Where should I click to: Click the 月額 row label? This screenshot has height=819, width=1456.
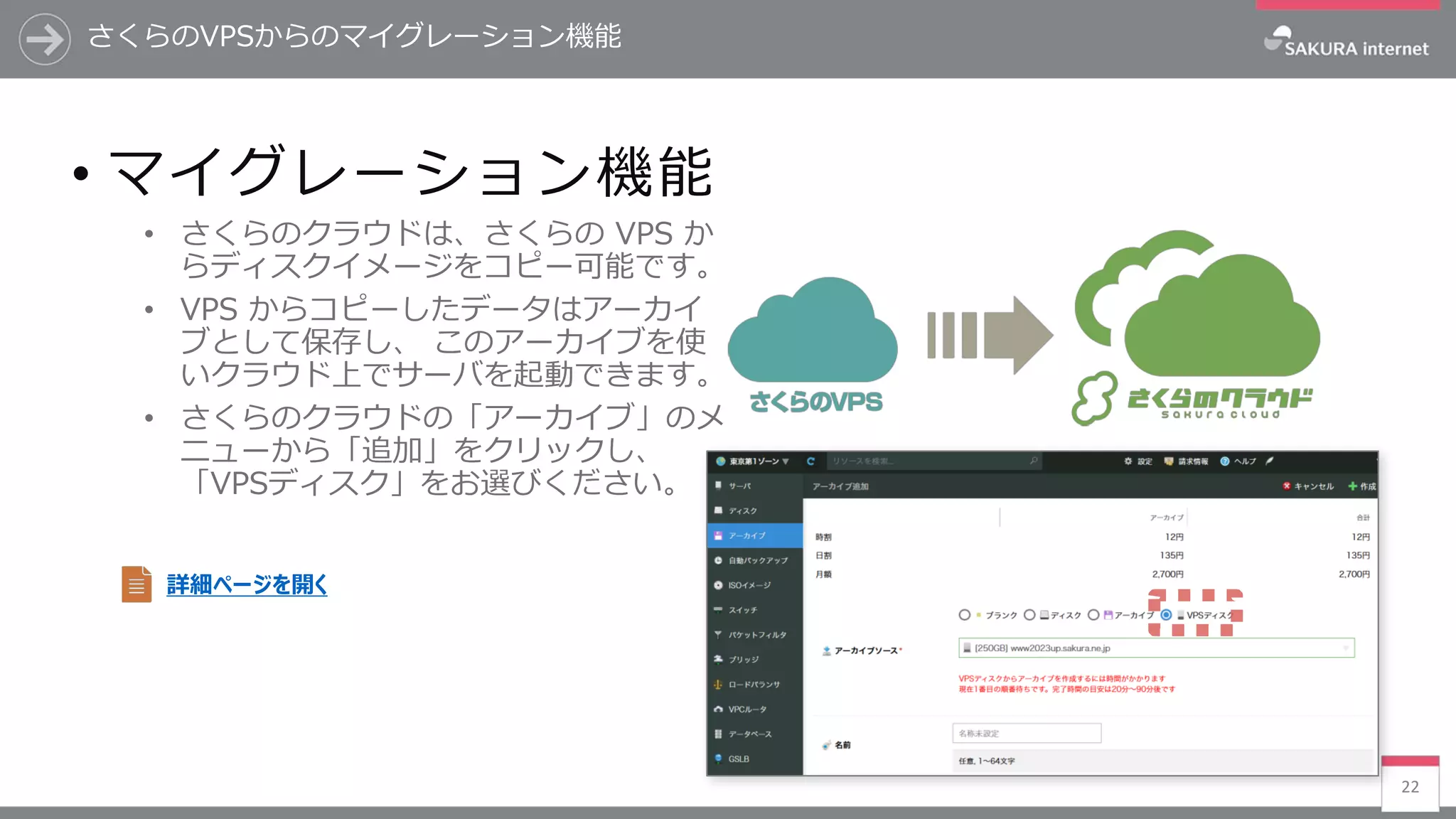click(x=823, y=574)
